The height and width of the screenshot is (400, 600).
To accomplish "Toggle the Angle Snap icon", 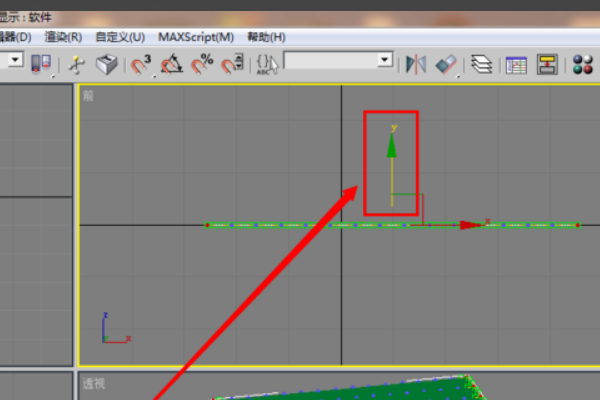I will click(x=171, y=64).
